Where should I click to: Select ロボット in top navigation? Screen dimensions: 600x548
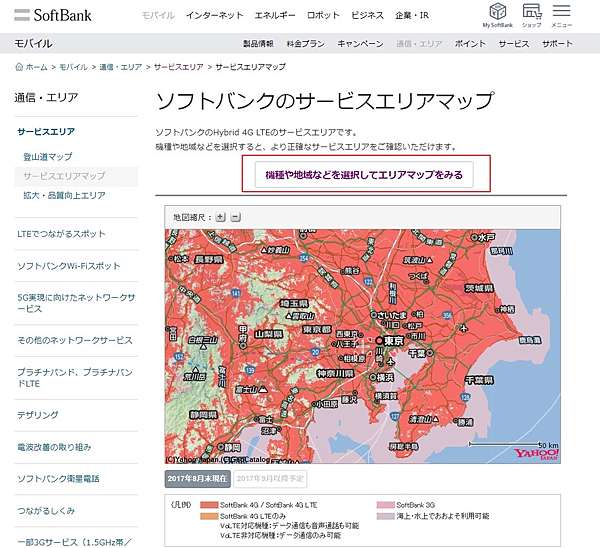tap(323, 15)
